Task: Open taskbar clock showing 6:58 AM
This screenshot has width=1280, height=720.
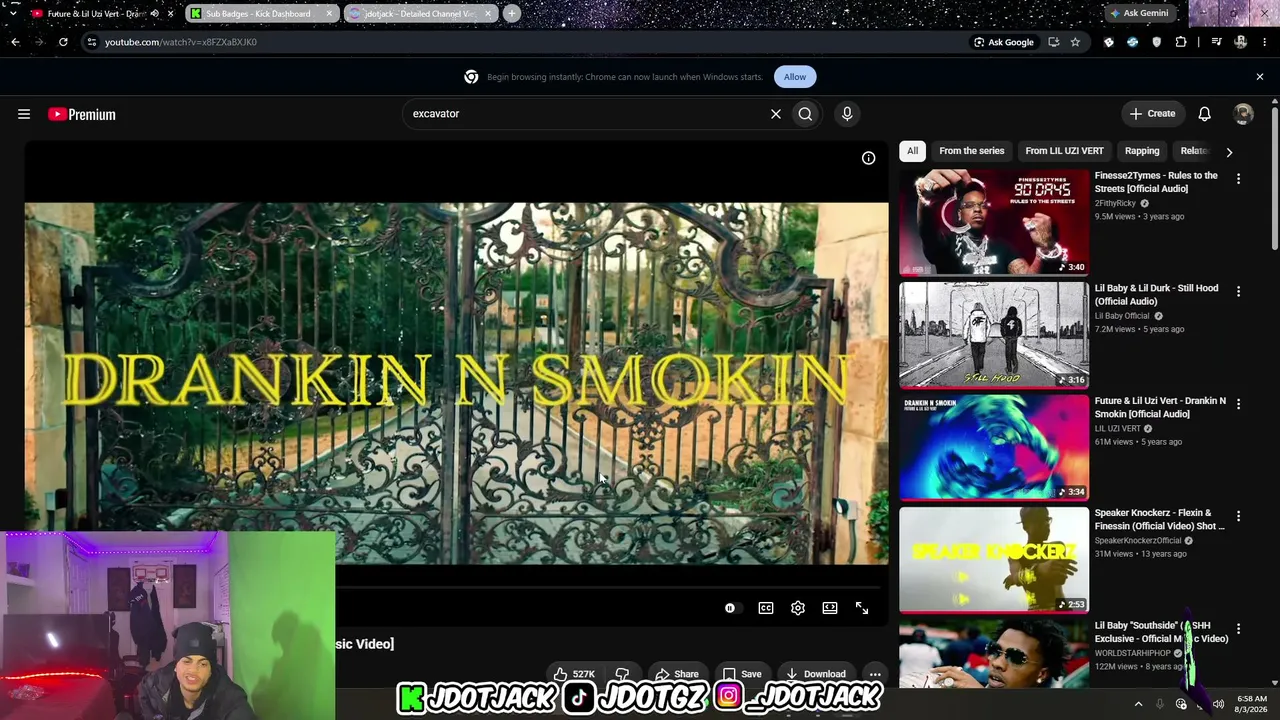Action: click(1252, 703)
